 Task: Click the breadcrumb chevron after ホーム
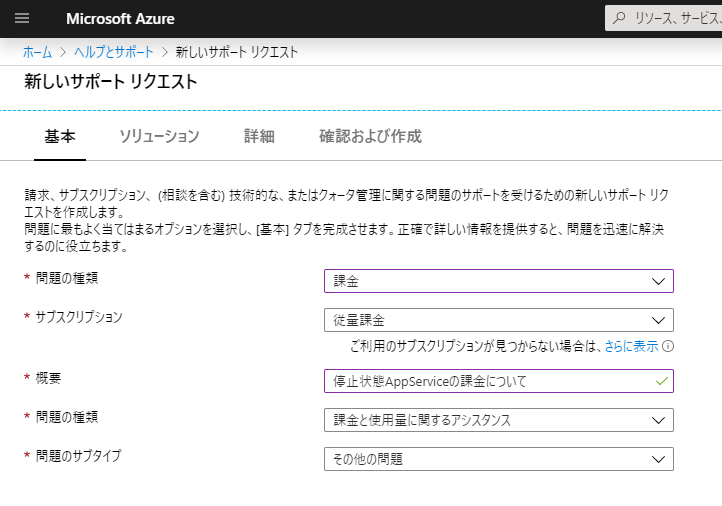coord(63,52)
